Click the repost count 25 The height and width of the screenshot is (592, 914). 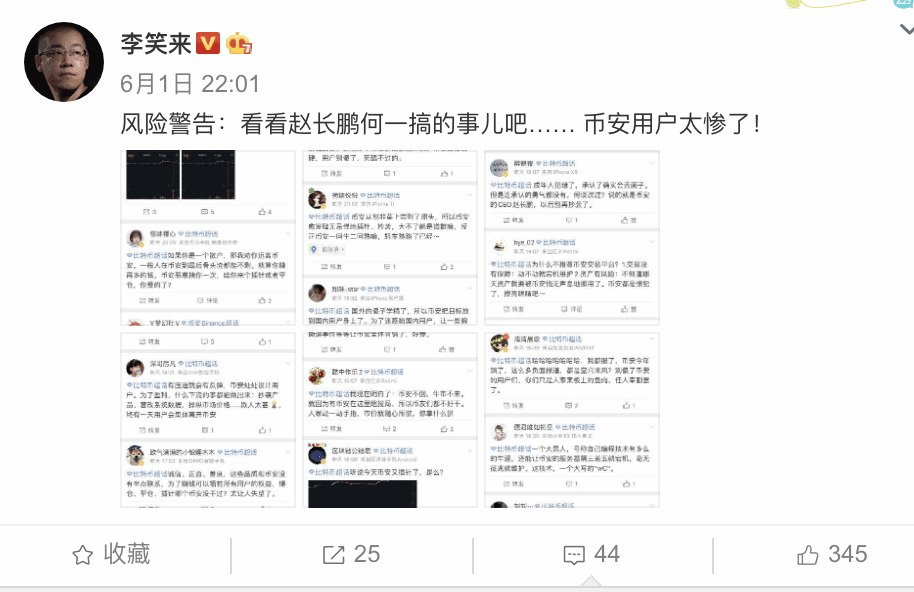(367, 554)
